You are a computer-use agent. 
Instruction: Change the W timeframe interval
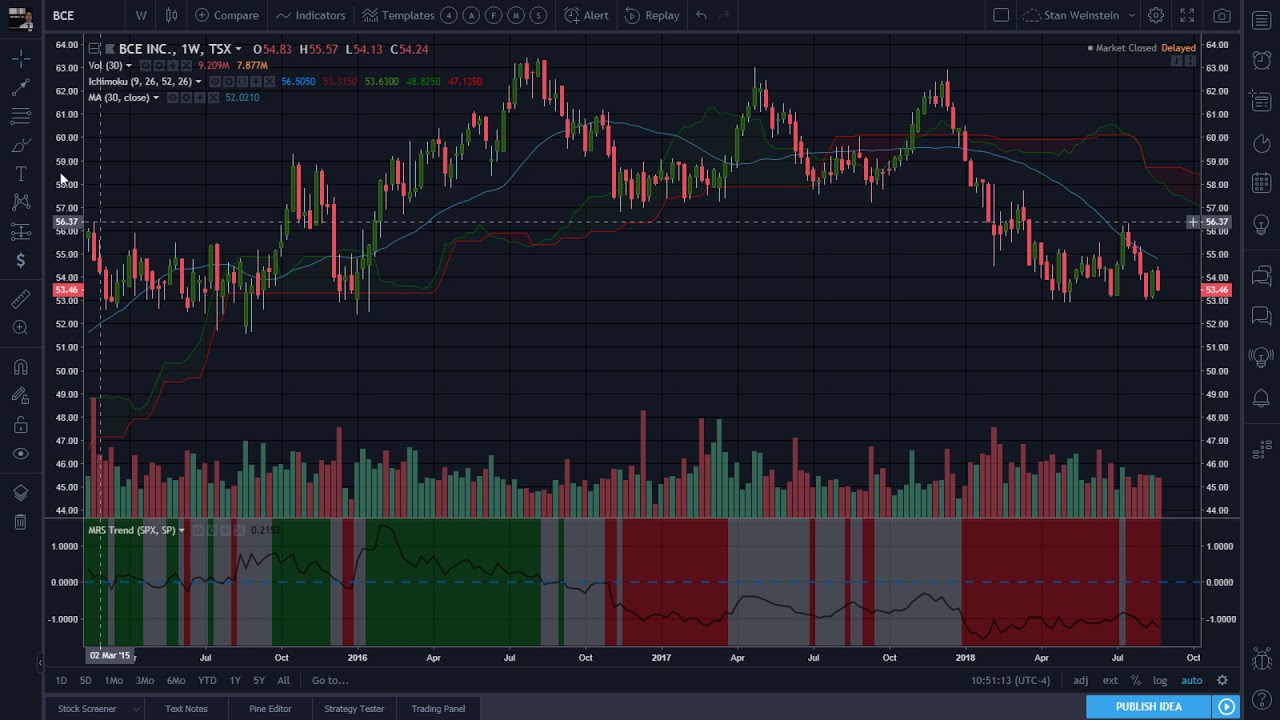coord(141,15)
